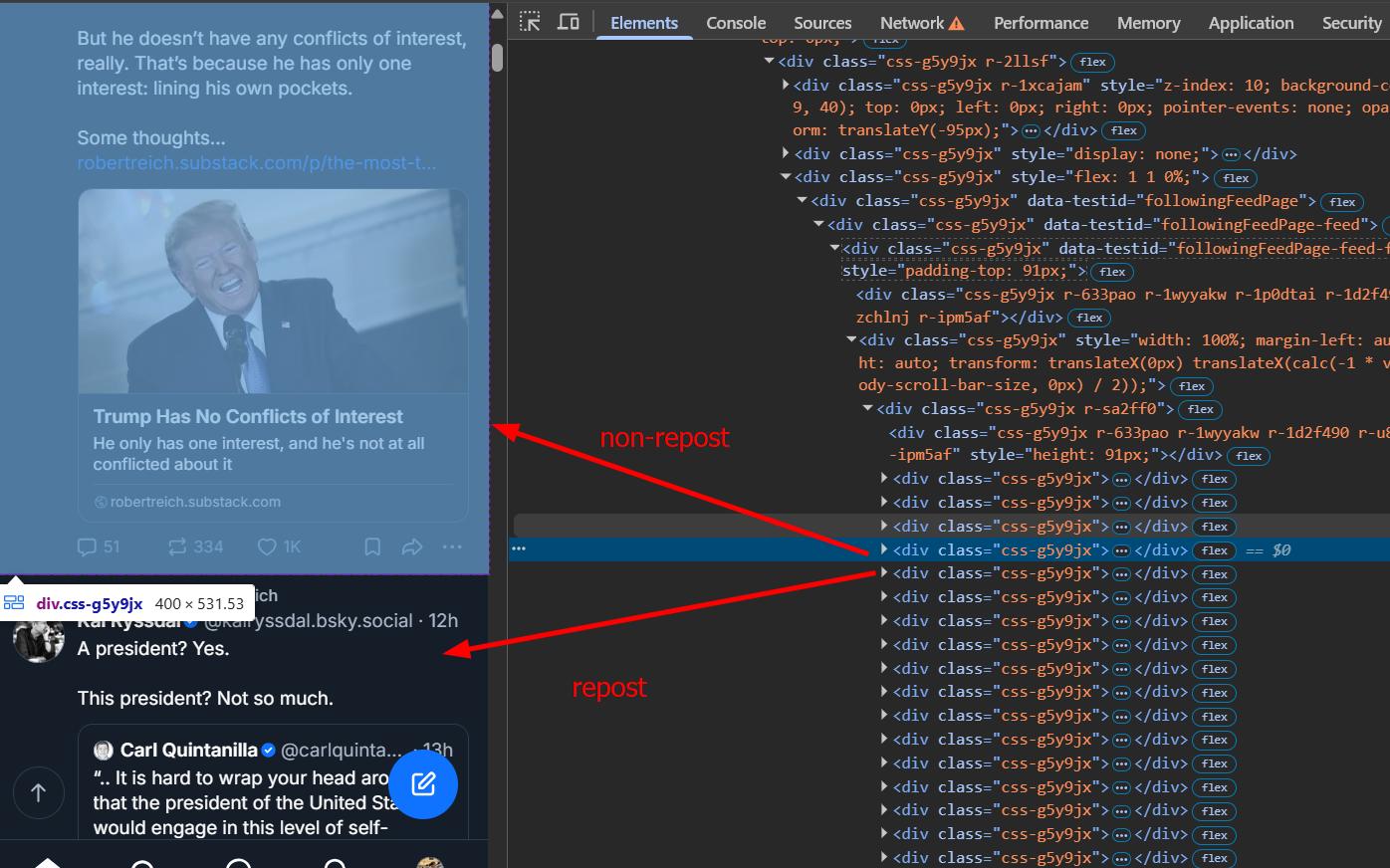Screen dimensions: 1390x868
Task: Bookmark the Trump conflicts post
Action: coord(372,546)
